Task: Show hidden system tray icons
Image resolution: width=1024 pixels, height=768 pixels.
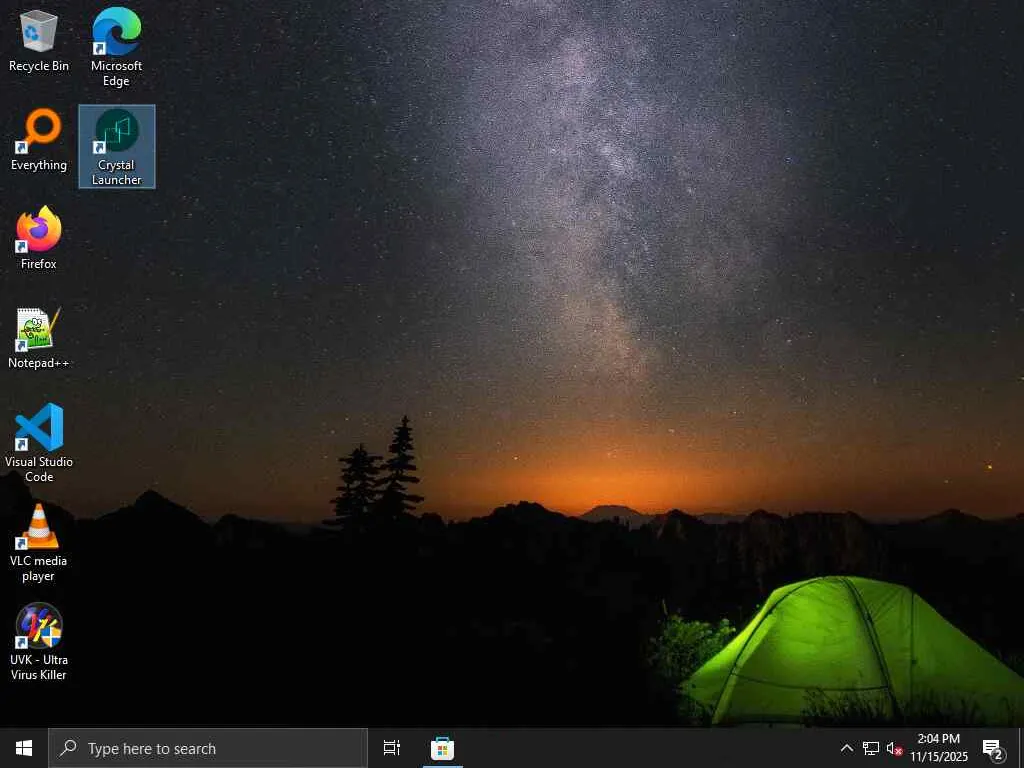Action: point(846,748)
